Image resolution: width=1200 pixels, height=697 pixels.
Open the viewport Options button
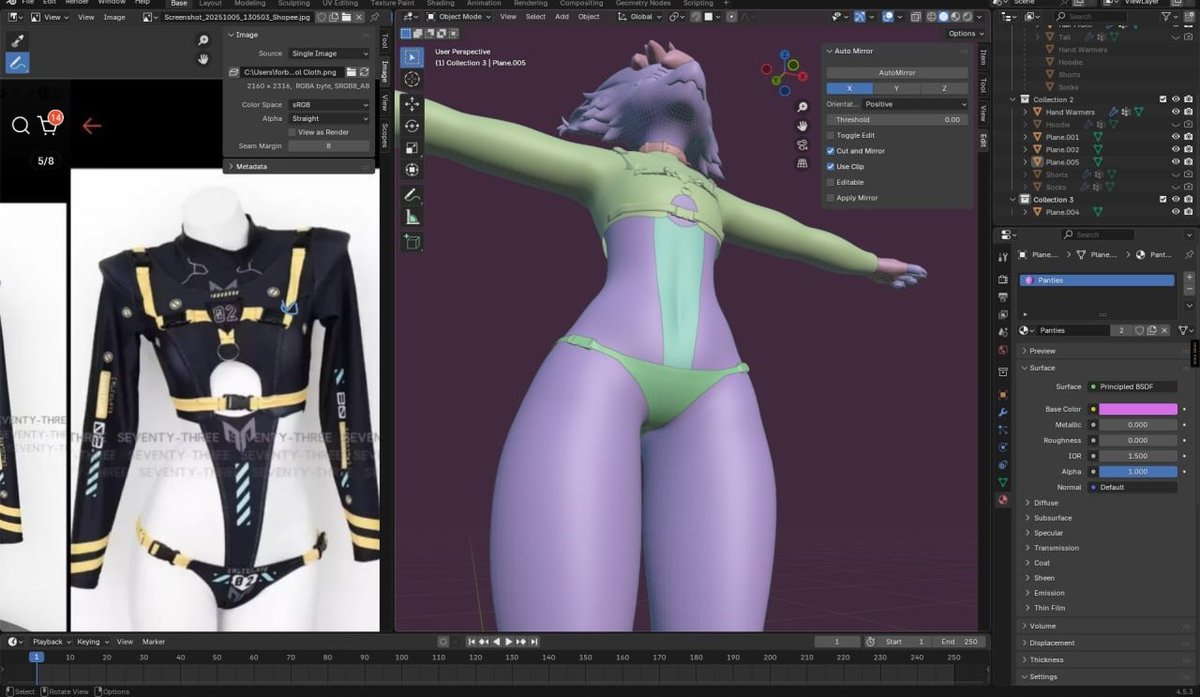[964, 33]
